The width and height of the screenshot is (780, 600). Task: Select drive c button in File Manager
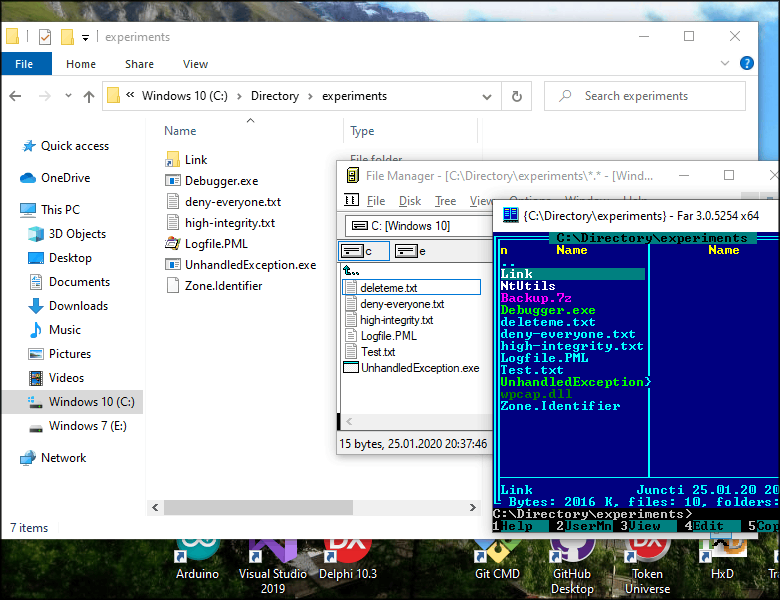(x=362, y=251)
